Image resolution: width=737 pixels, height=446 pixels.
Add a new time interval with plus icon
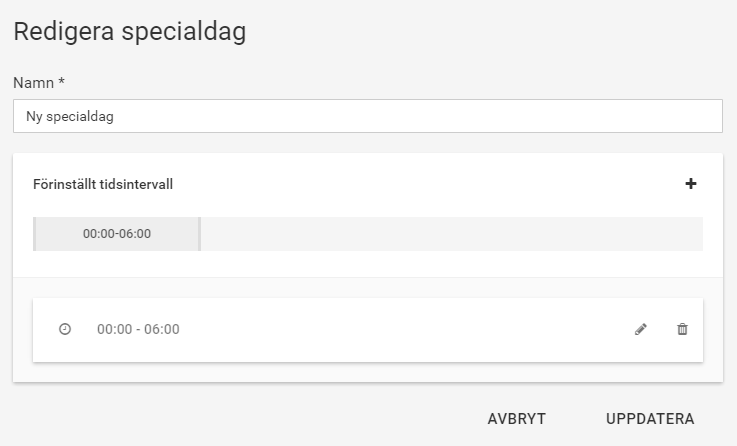[x=690, y=184]
